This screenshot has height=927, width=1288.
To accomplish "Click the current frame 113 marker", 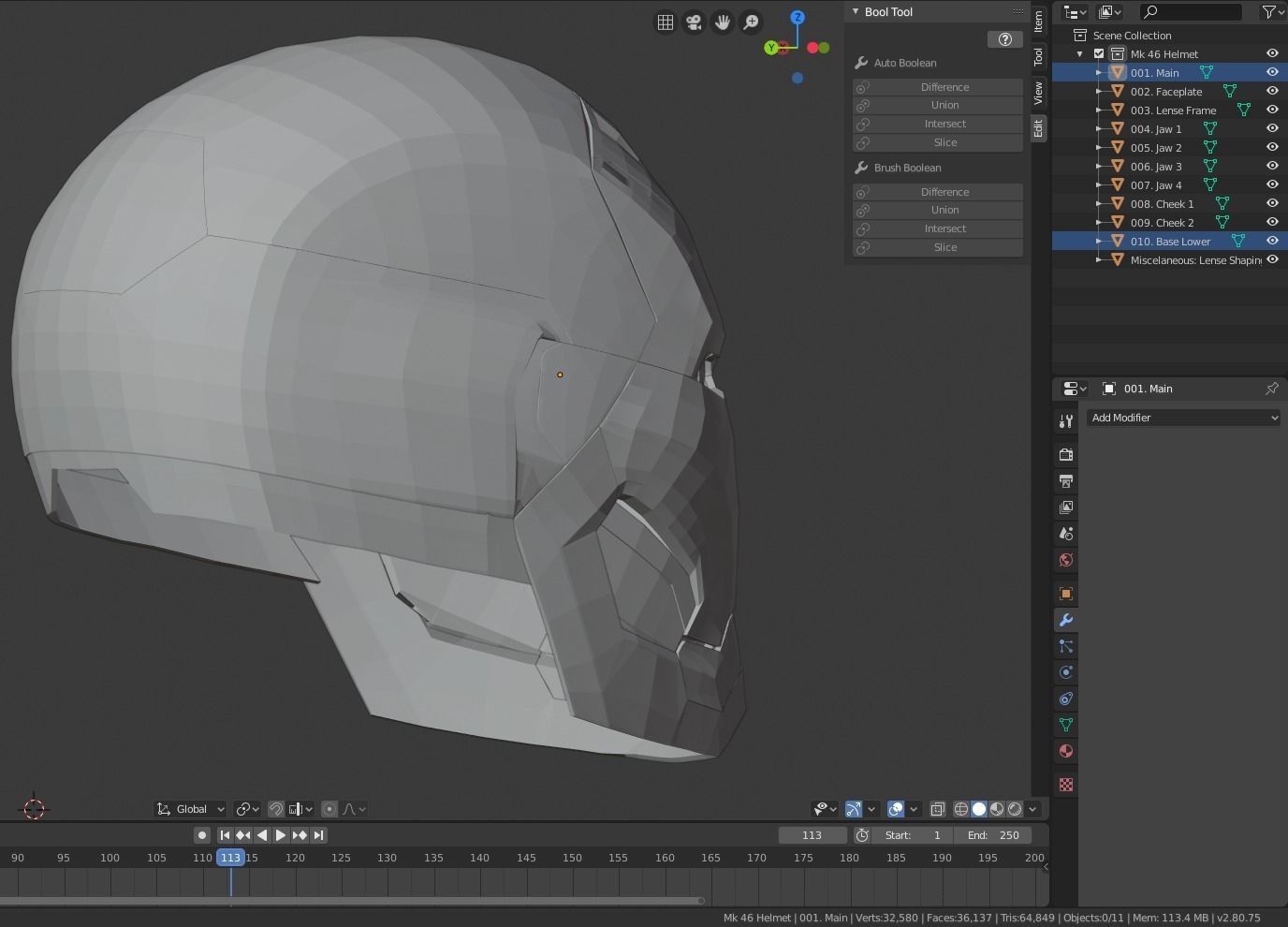I will [x=230, y=857].
